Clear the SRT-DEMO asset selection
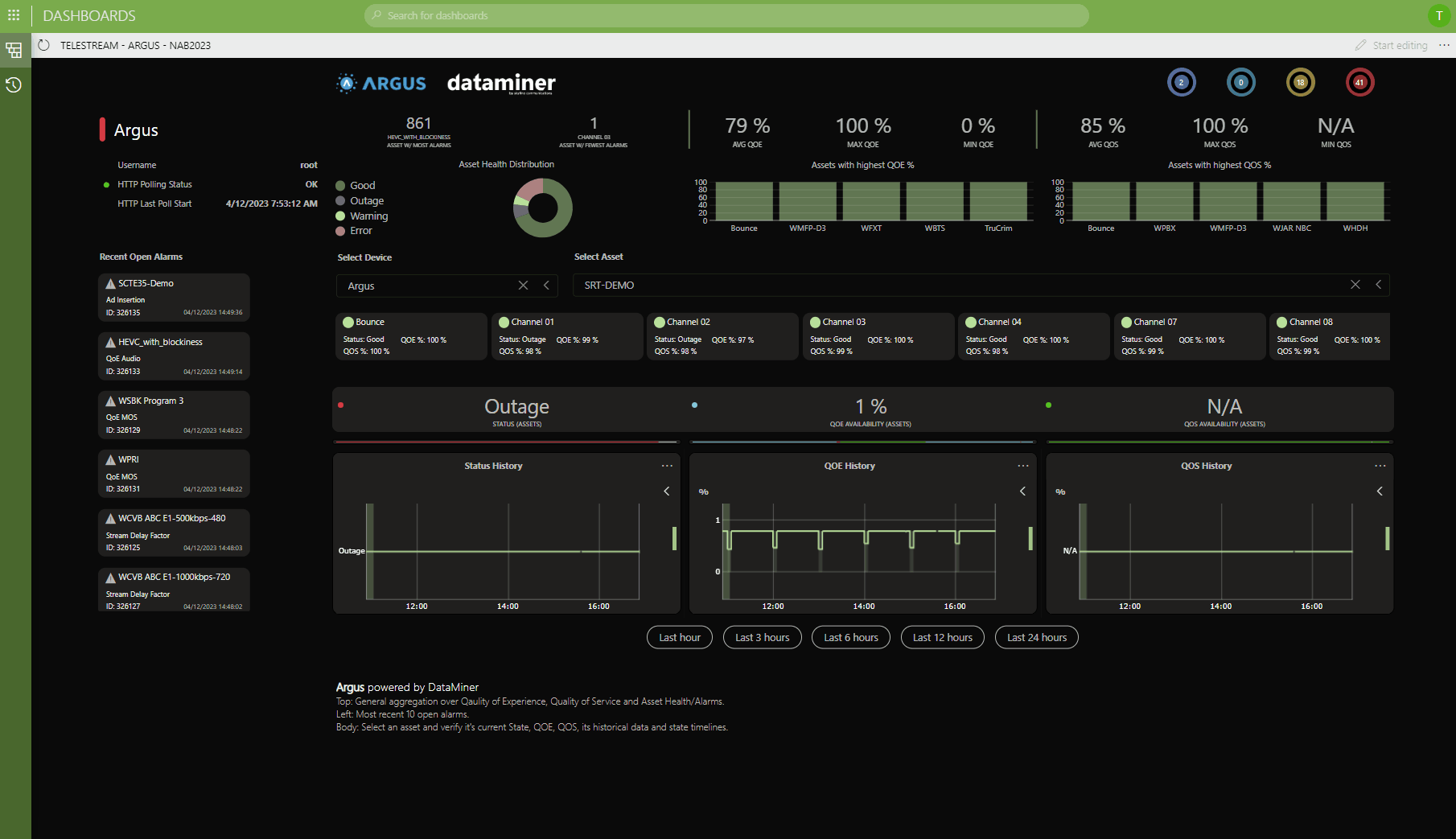The width and height of the screenshot is (1456, 839). 1355,285
